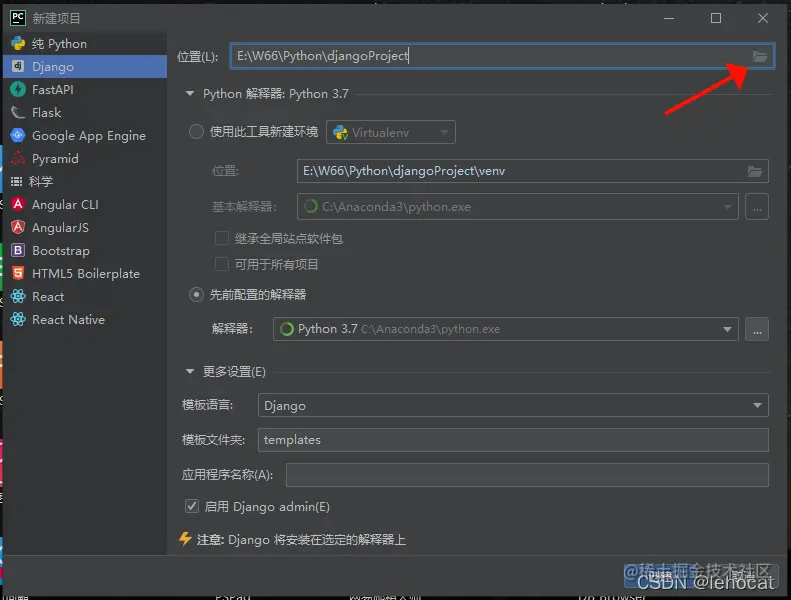Choose the React project icon

18,296
